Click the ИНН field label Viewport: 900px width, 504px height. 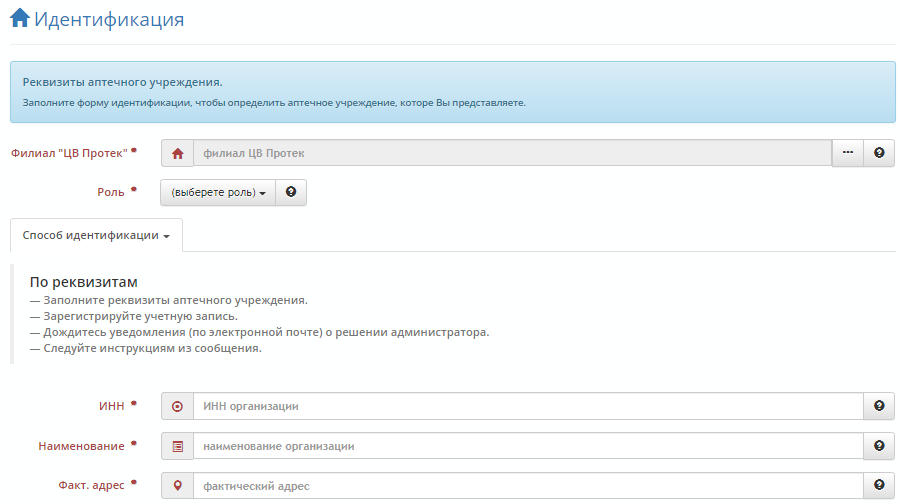[x=112, y=406]
